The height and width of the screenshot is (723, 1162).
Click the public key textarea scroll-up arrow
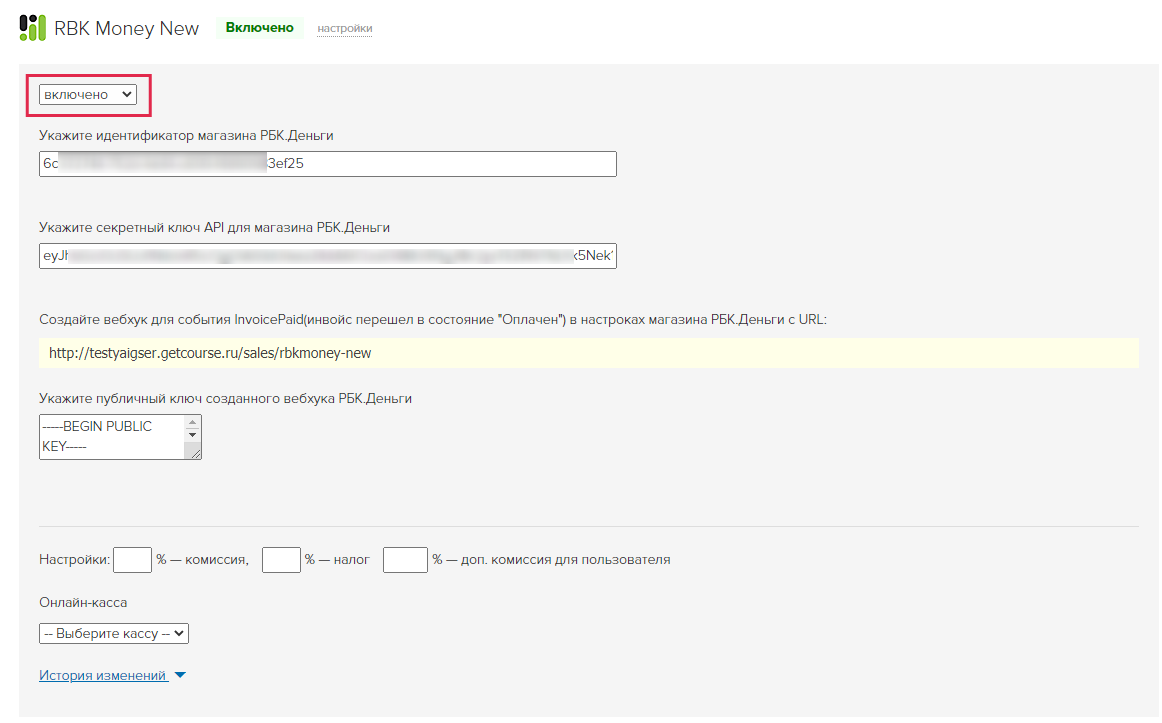pos(193,422)
